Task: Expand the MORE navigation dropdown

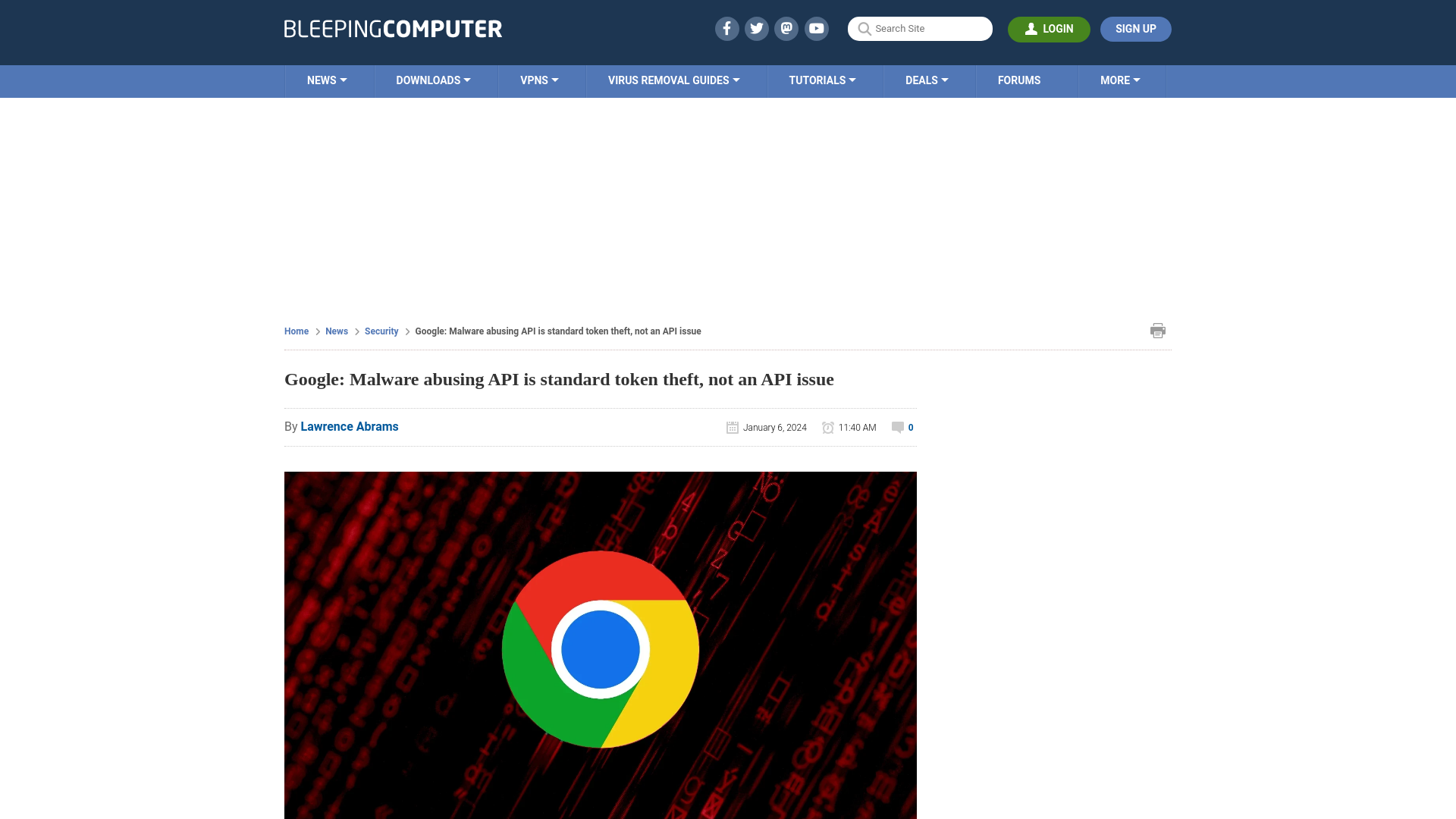Action: coord(1120,80)
